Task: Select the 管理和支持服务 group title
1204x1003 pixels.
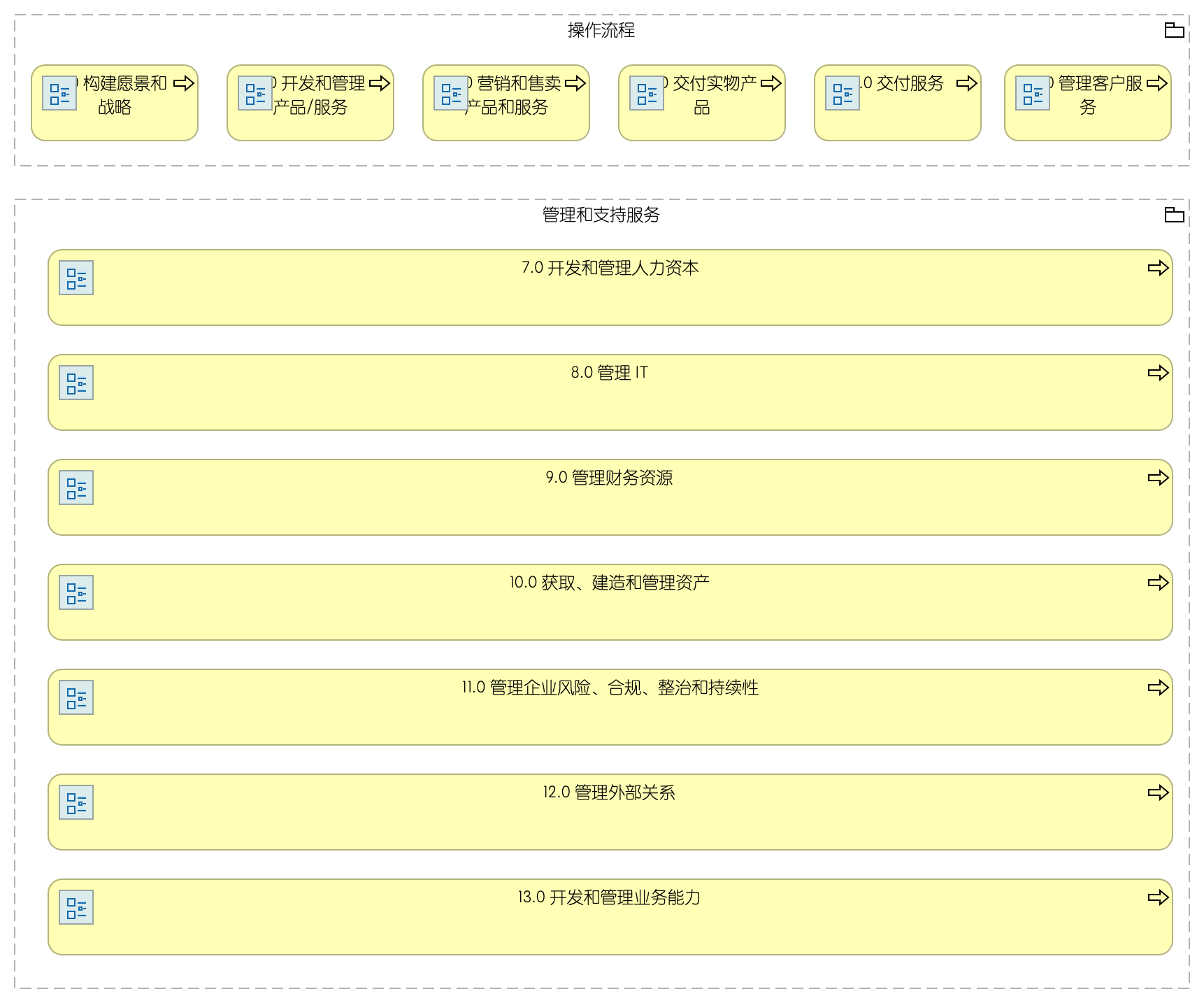Action: [601, 215]
